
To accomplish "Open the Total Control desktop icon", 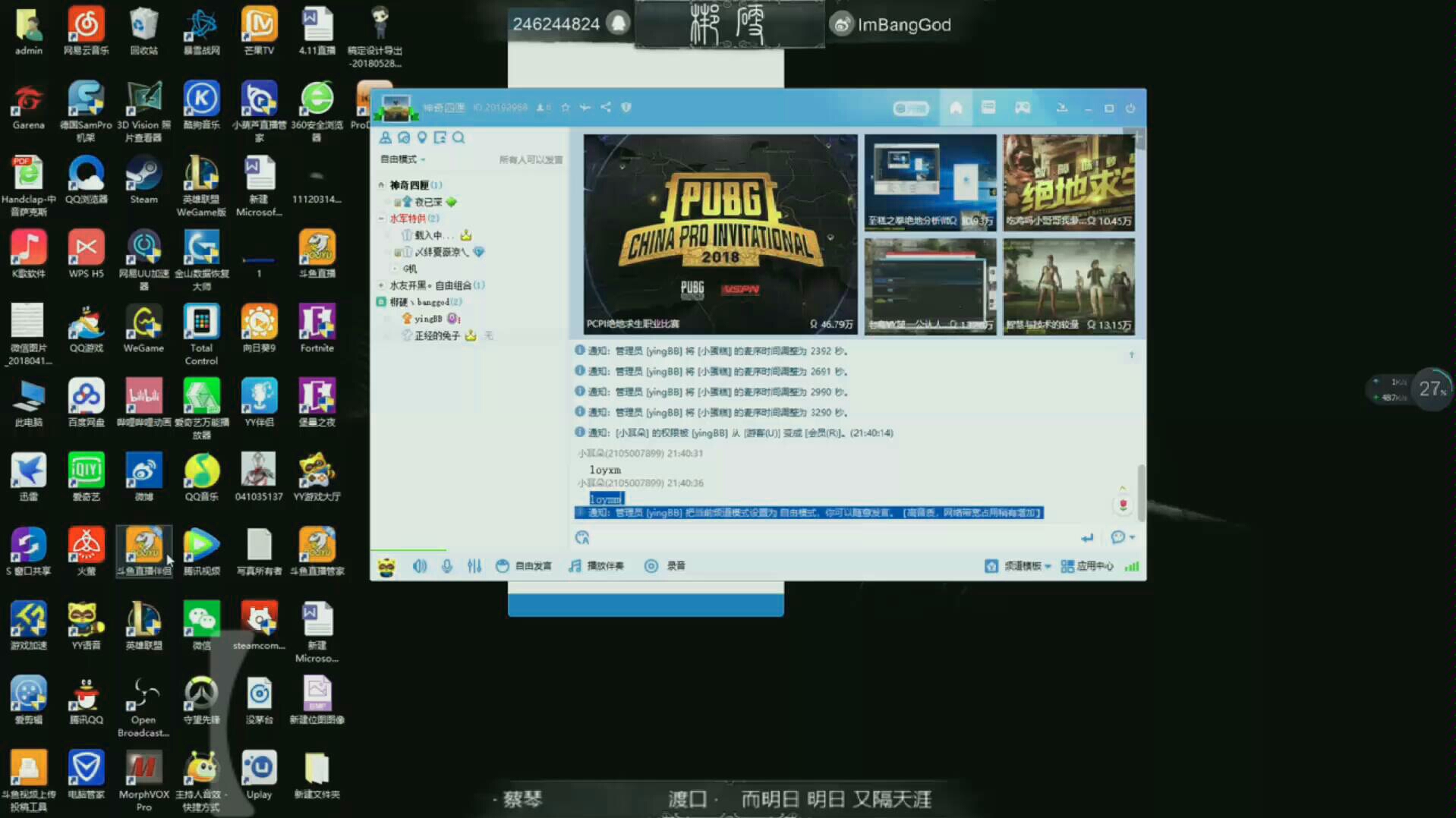I will pyautogui.click(x=201, y=335).
